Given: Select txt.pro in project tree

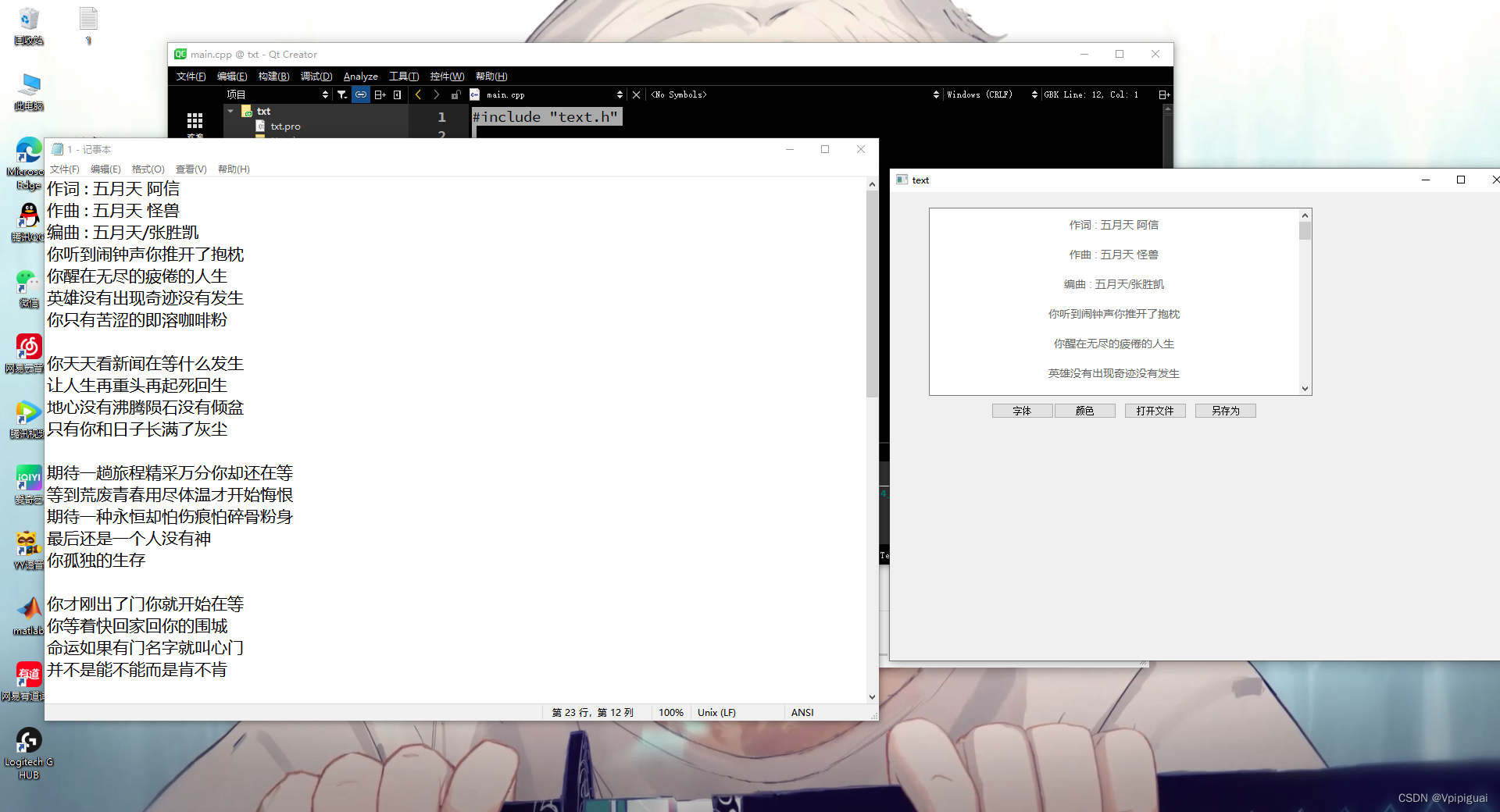Looking at the screenshot, I should (x=285, y=126).
